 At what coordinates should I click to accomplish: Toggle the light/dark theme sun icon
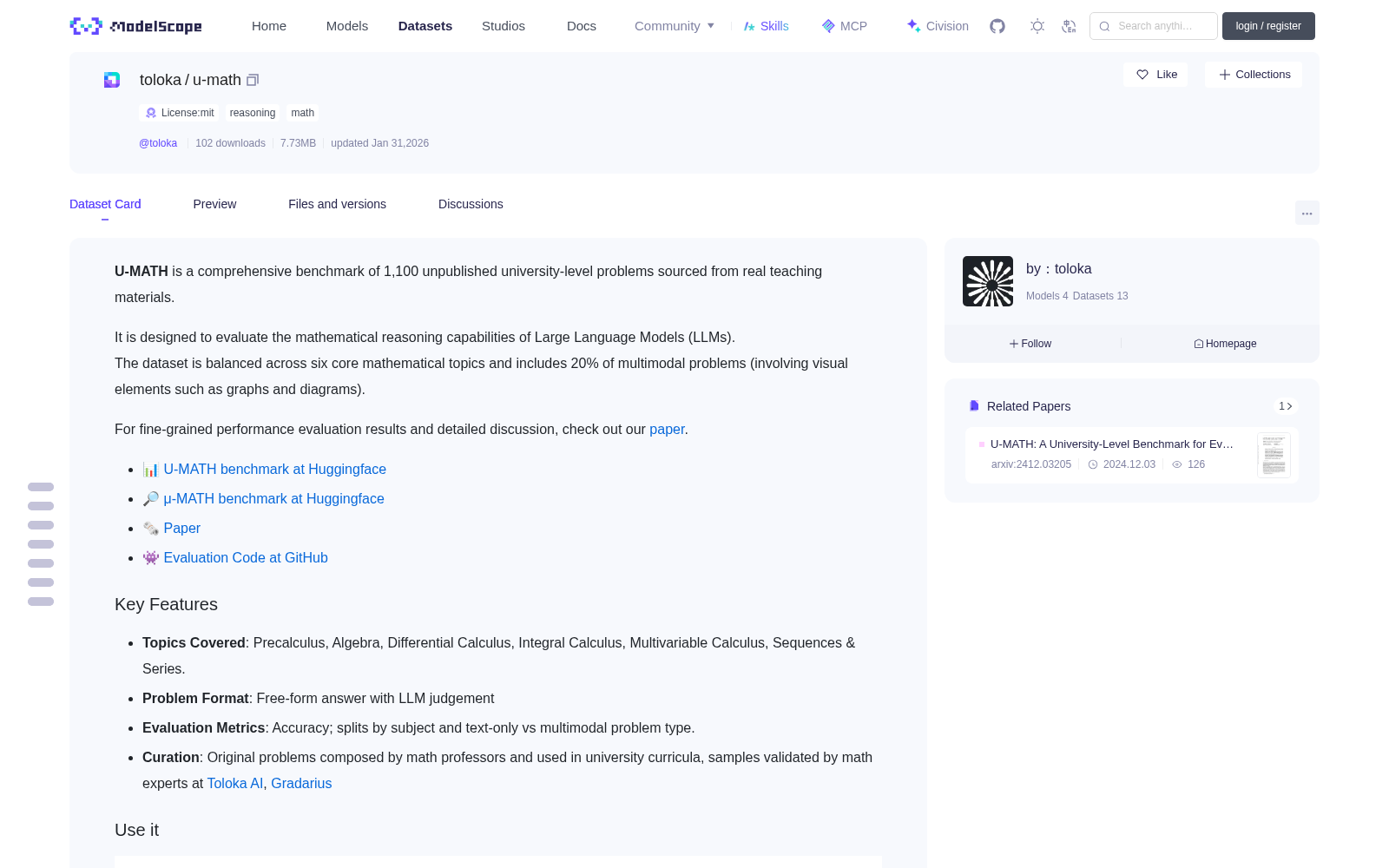(x=1037, y=26)
